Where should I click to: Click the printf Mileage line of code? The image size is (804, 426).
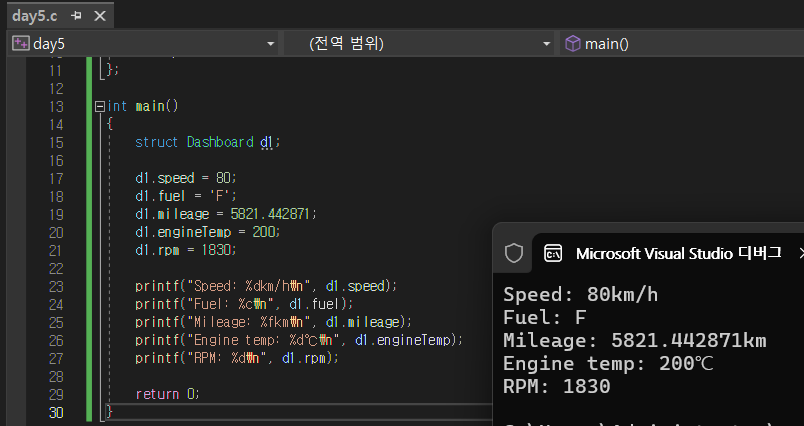click(x=273, y=322)
